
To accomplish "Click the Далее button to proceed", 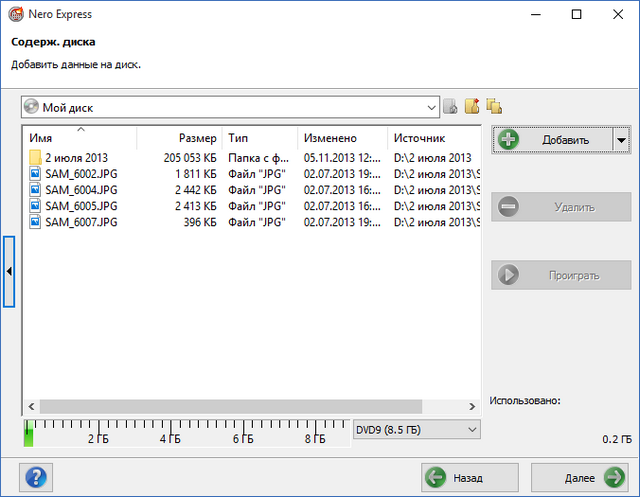I will coord(579,477).
